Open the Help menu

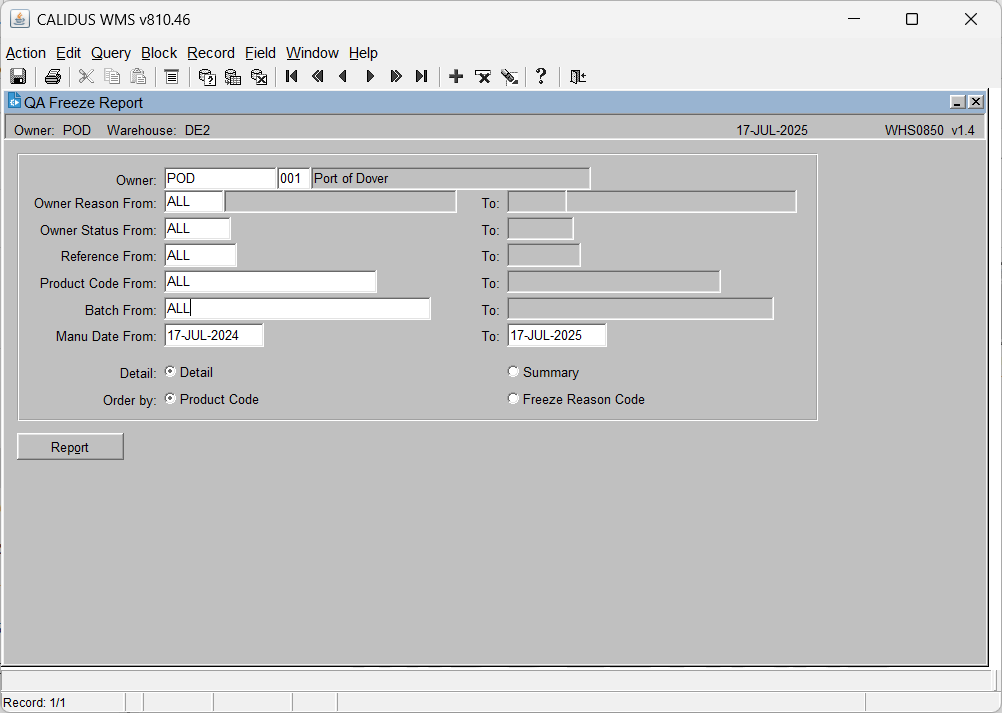[363, 53]
